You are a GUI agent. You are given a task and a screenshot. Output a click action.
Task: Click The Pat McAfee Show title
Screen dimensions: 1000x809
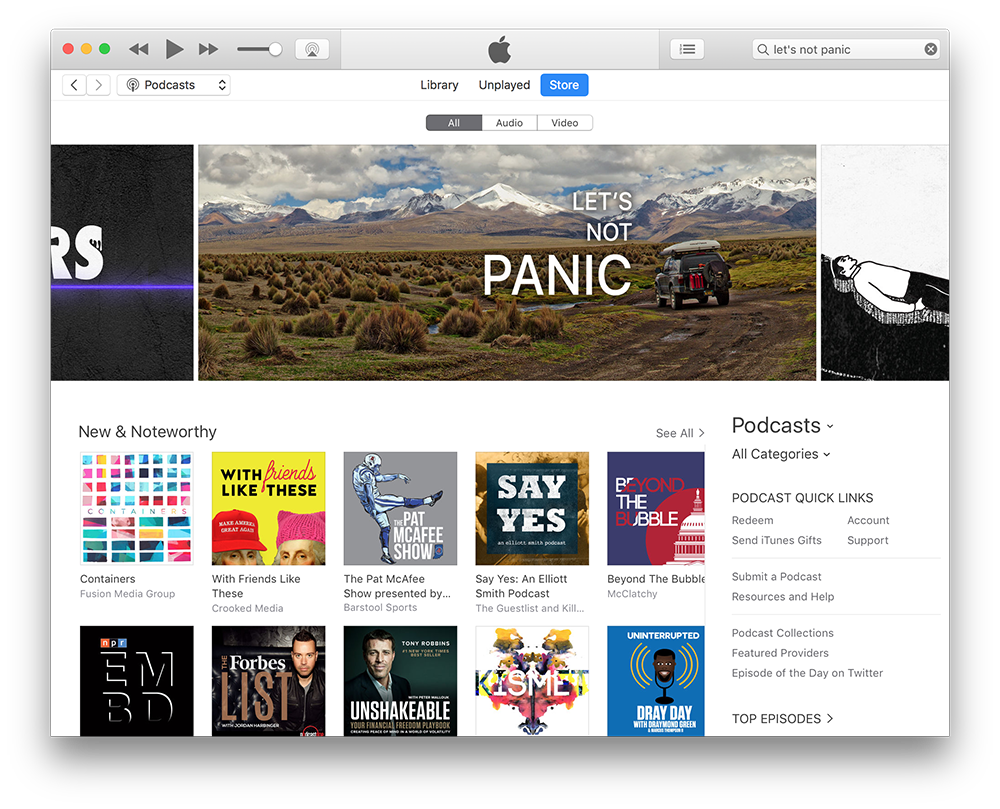[x=397, y=586]
